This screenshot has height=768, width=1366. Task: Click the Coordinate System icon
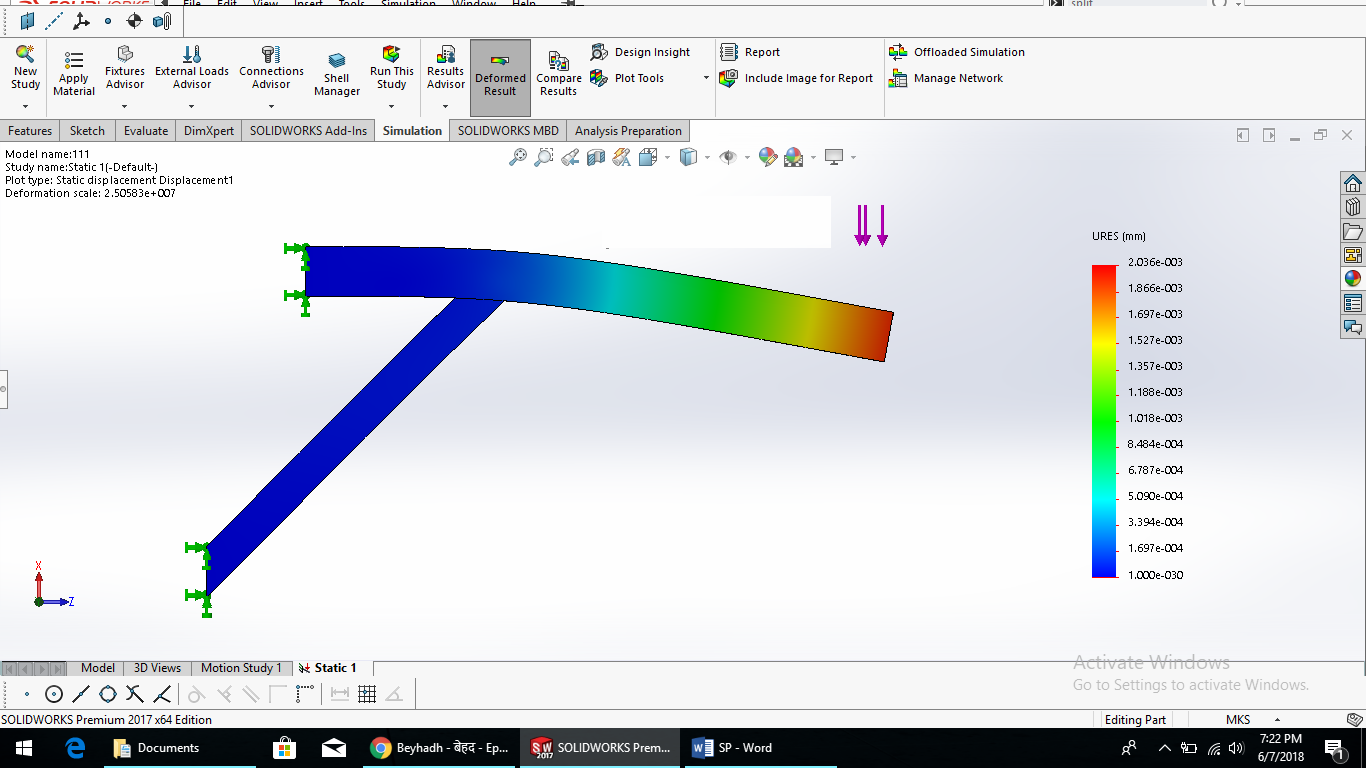tap(82, 20)
